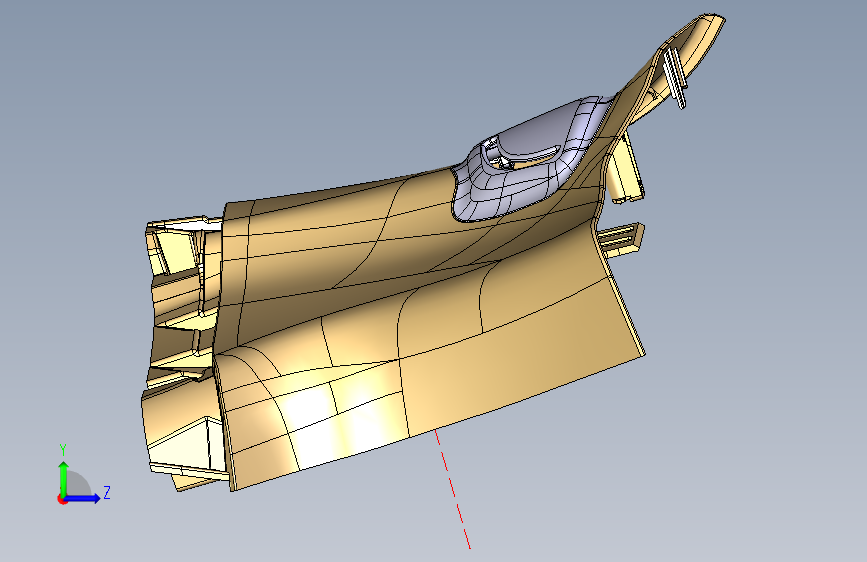Select the white clip bracket on upper arm
Image resolution: width=867 pixels, height=562 pixels.
click(675, 77)
